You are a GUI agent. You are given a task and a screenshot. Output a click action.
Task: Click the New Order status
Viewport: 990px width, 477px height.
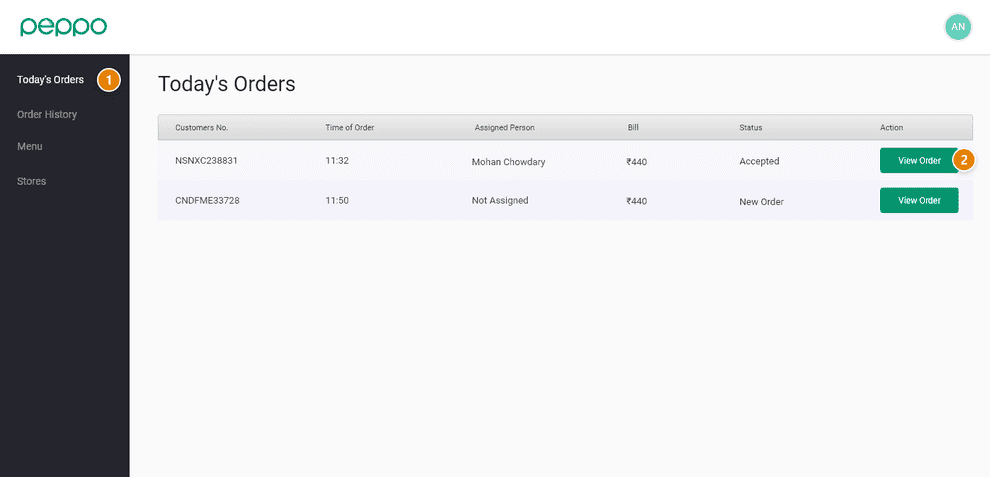pos(761,201)
